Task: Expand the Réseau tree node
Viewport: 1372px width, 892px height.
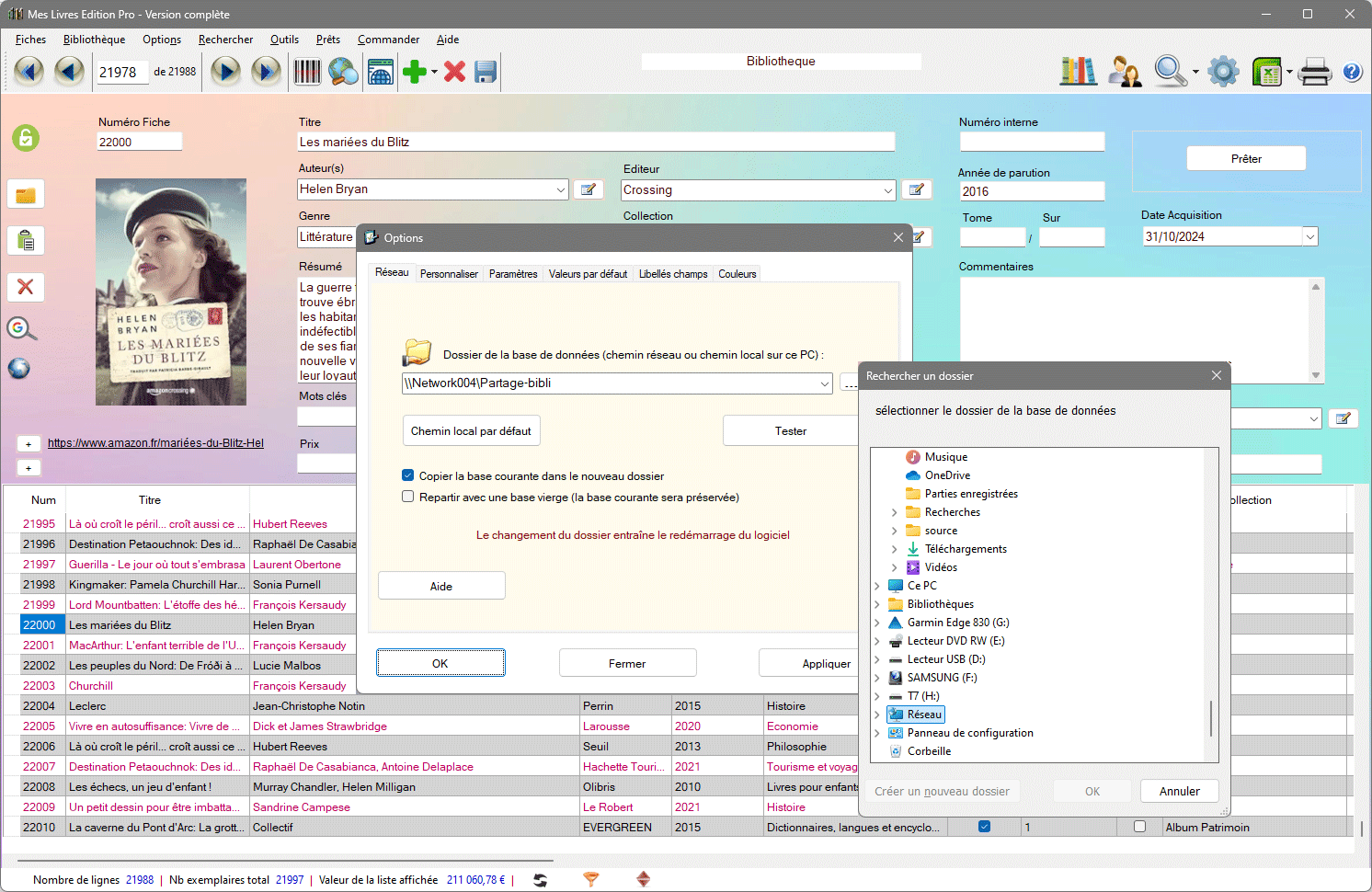Action: click(x=877, y=715)
